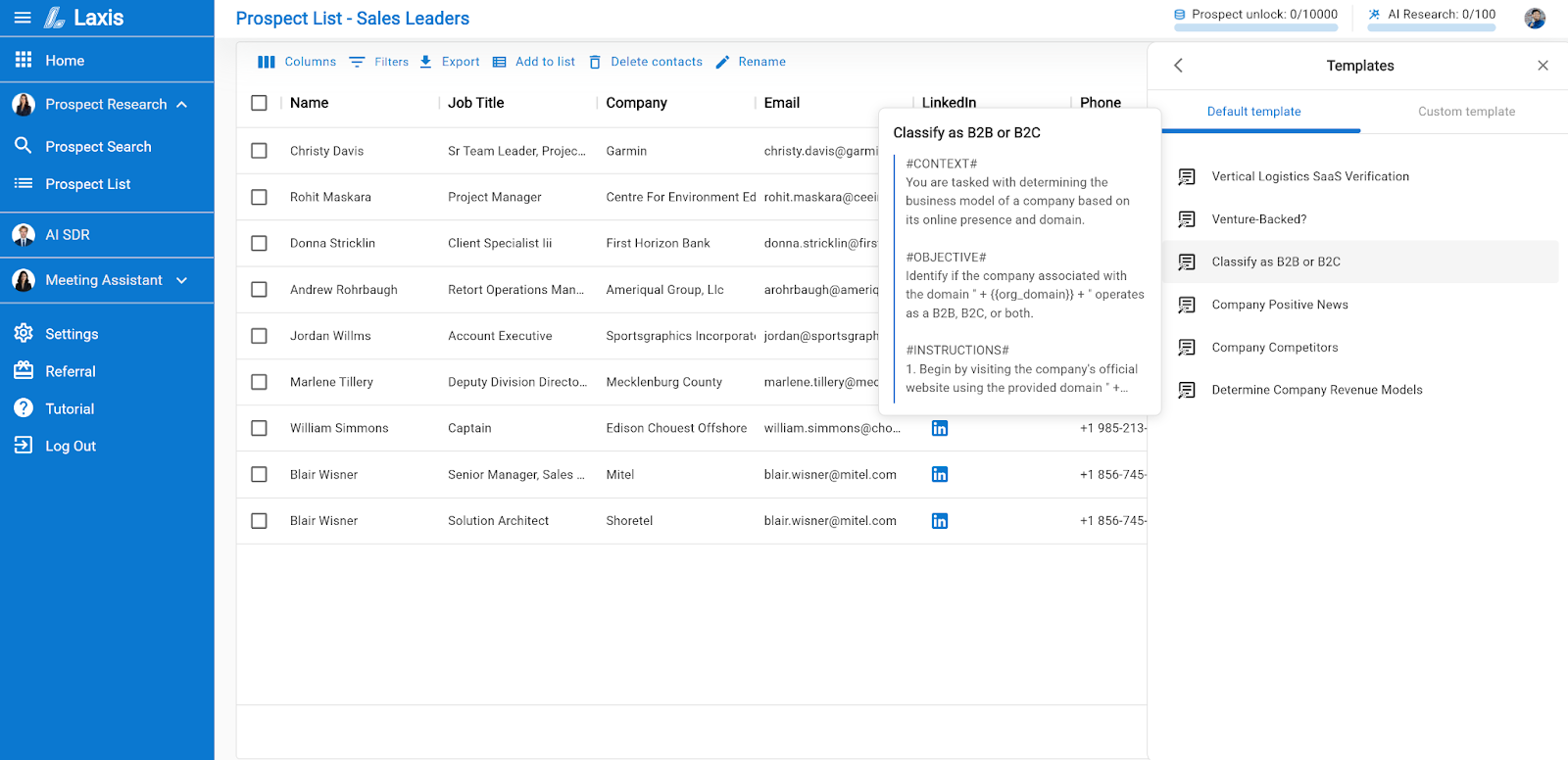Open William Simmons LinkedIn icon
Viewport: 1568px width, 760px height.
click(940, 428)
